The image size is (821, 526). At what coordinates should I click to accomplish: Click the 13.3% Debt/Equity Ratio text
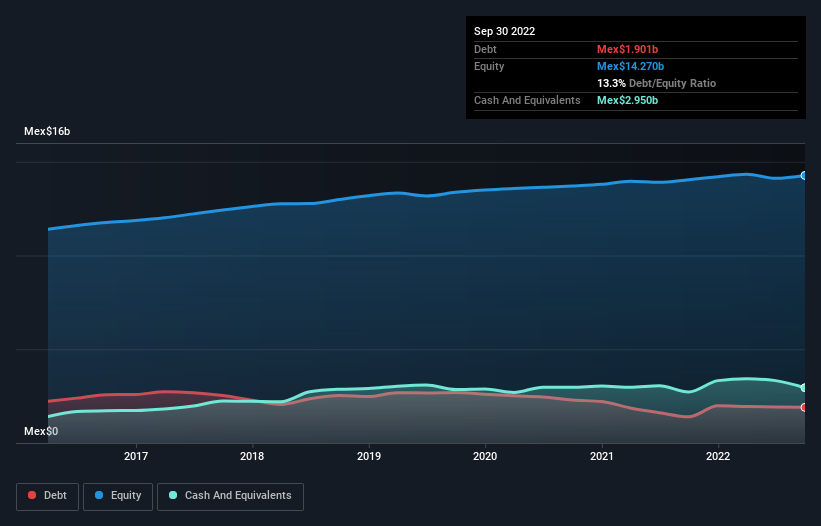[x=656, y=83]
